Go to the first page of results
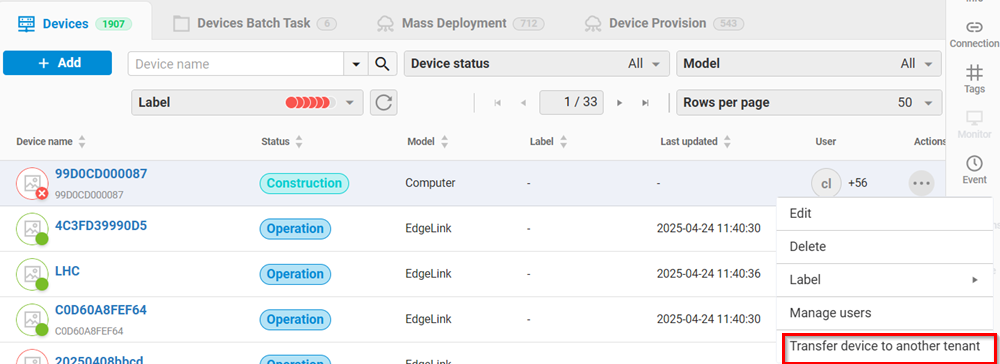The width and height of the screenshot is (1000, 364). [x=497, y=103]
